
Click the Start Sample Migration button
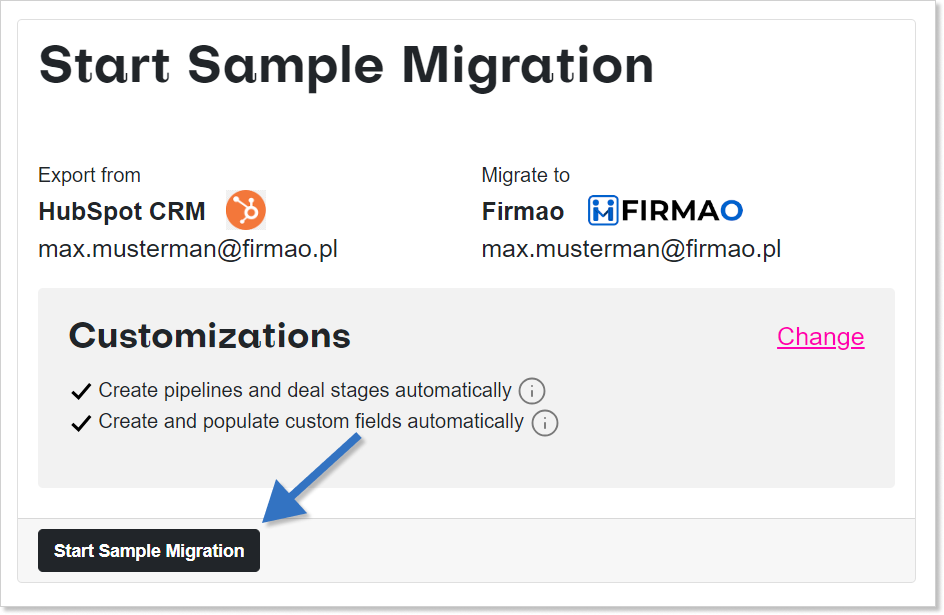pyautogui.click(x=149, y=551)
